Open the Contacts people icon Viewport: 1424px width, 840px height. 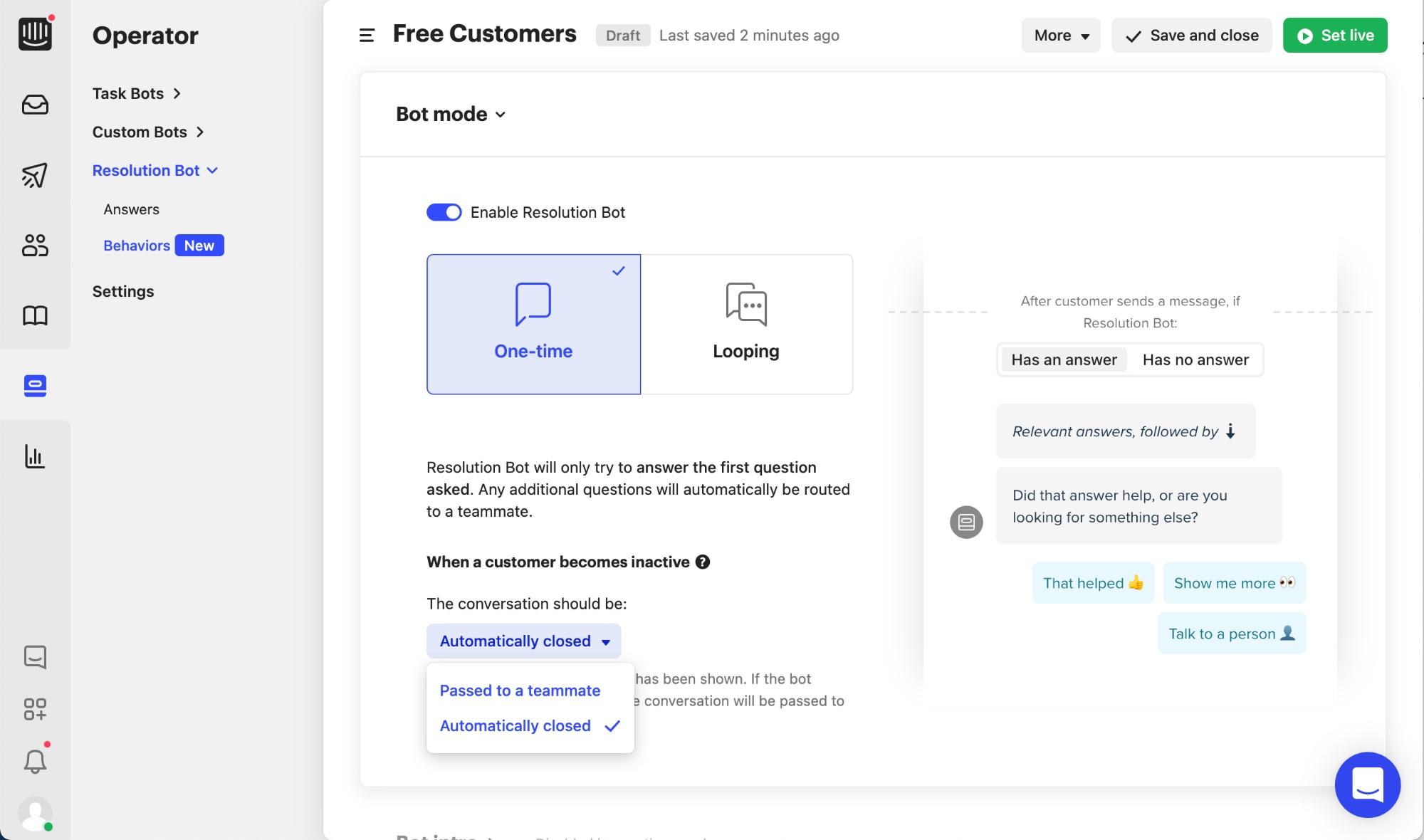click(35, 245)
